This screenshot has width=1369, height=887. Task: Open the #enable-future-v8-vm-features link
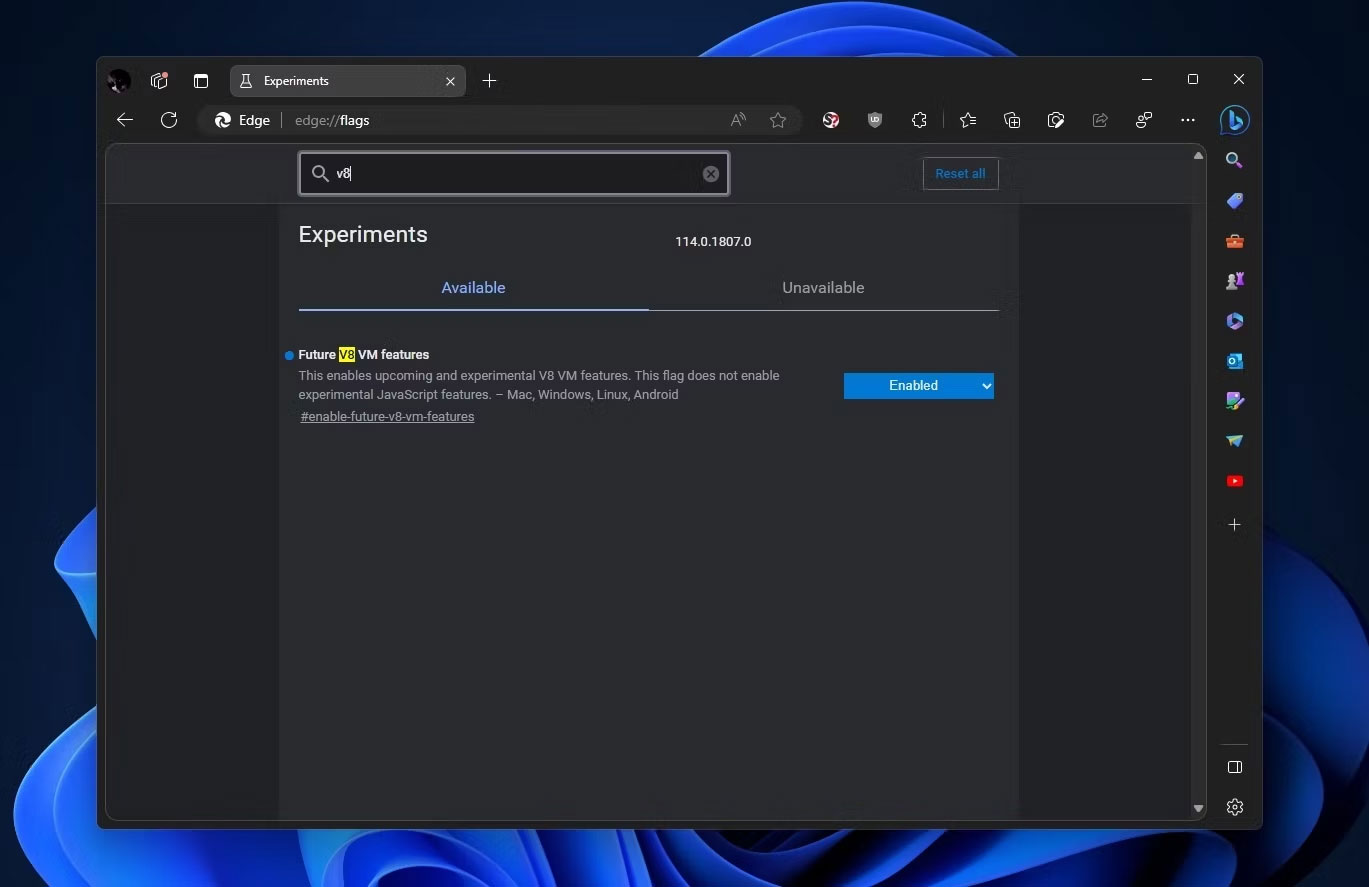[387, 417]
